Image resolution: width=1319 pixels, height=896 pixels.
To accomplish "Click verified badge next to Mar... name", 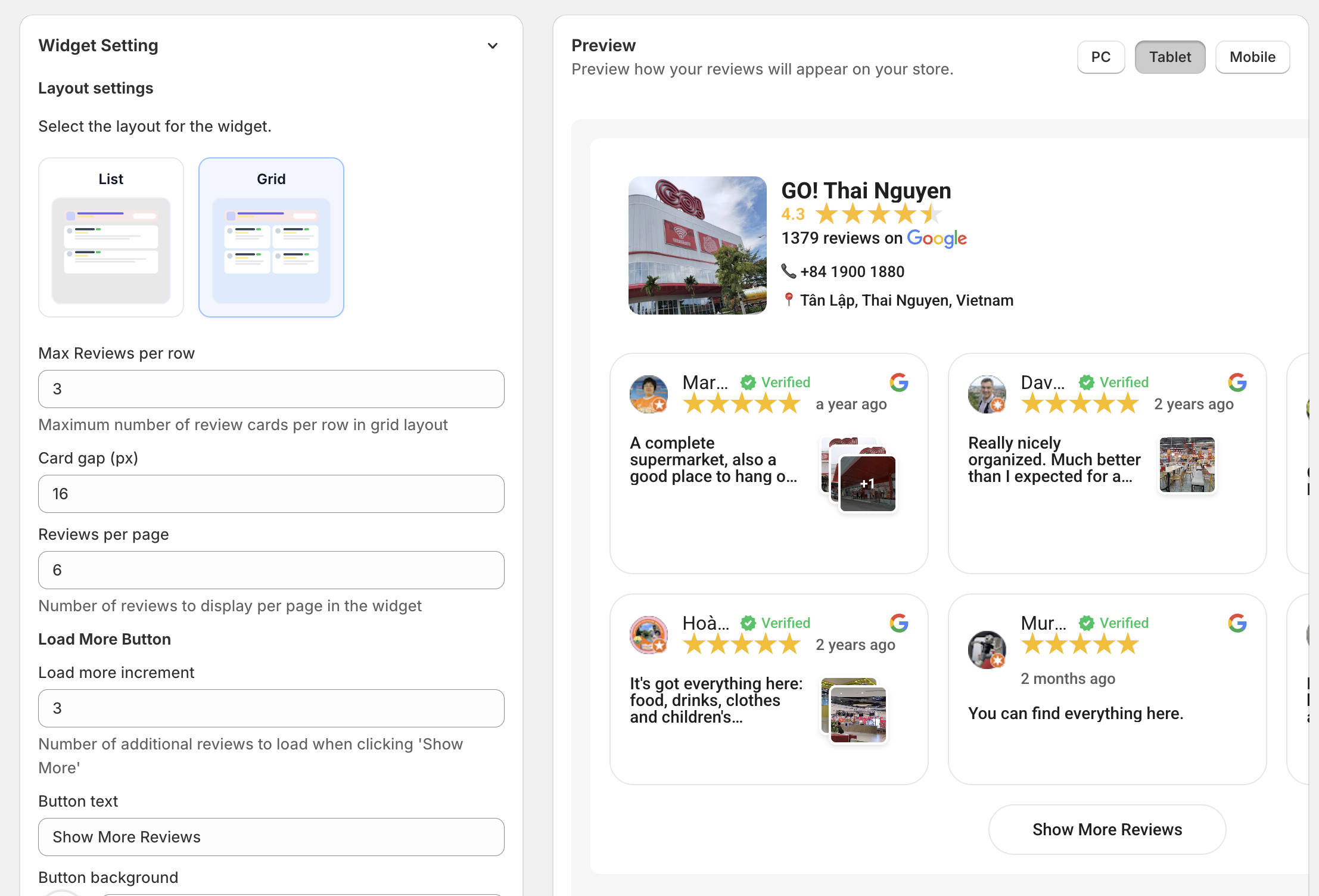I will pos(748,382).
